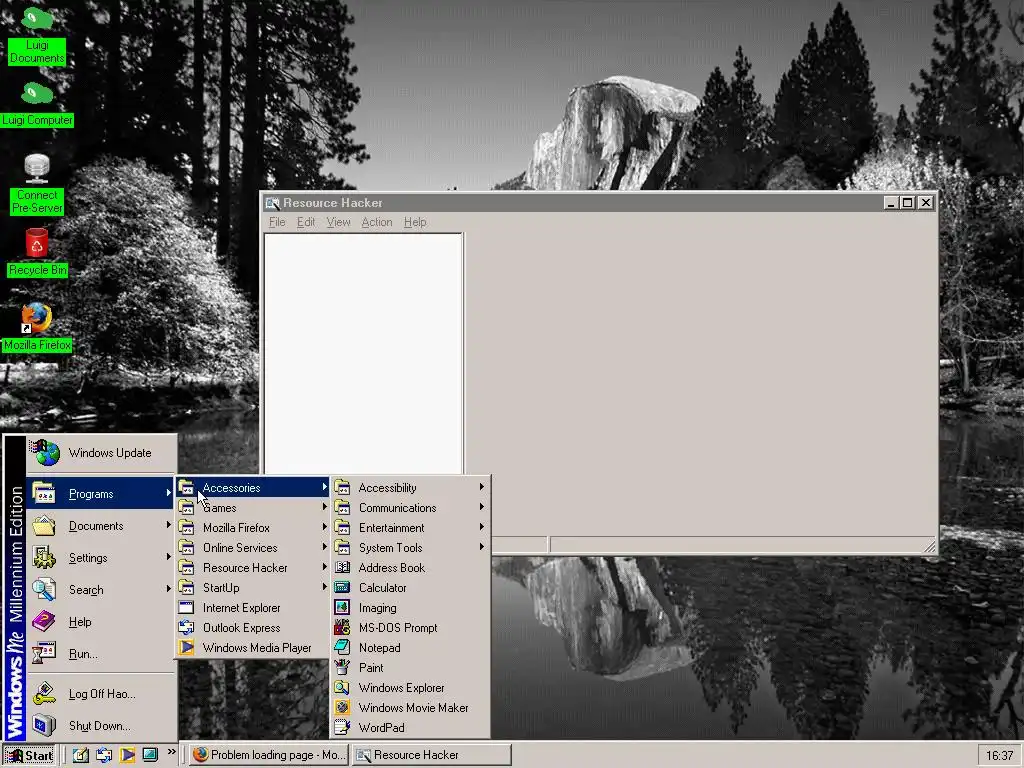Viewport: 1024px width, 768px height.
Task: Click the Start button
Action: point(30,756)
